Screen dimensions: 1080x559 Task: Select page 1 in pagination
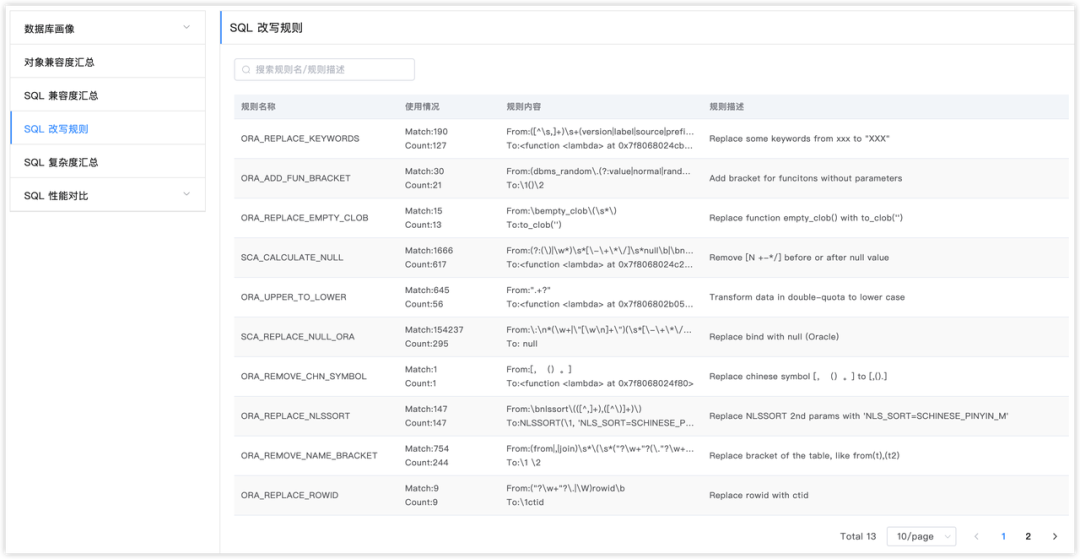tap(1003, 536)
